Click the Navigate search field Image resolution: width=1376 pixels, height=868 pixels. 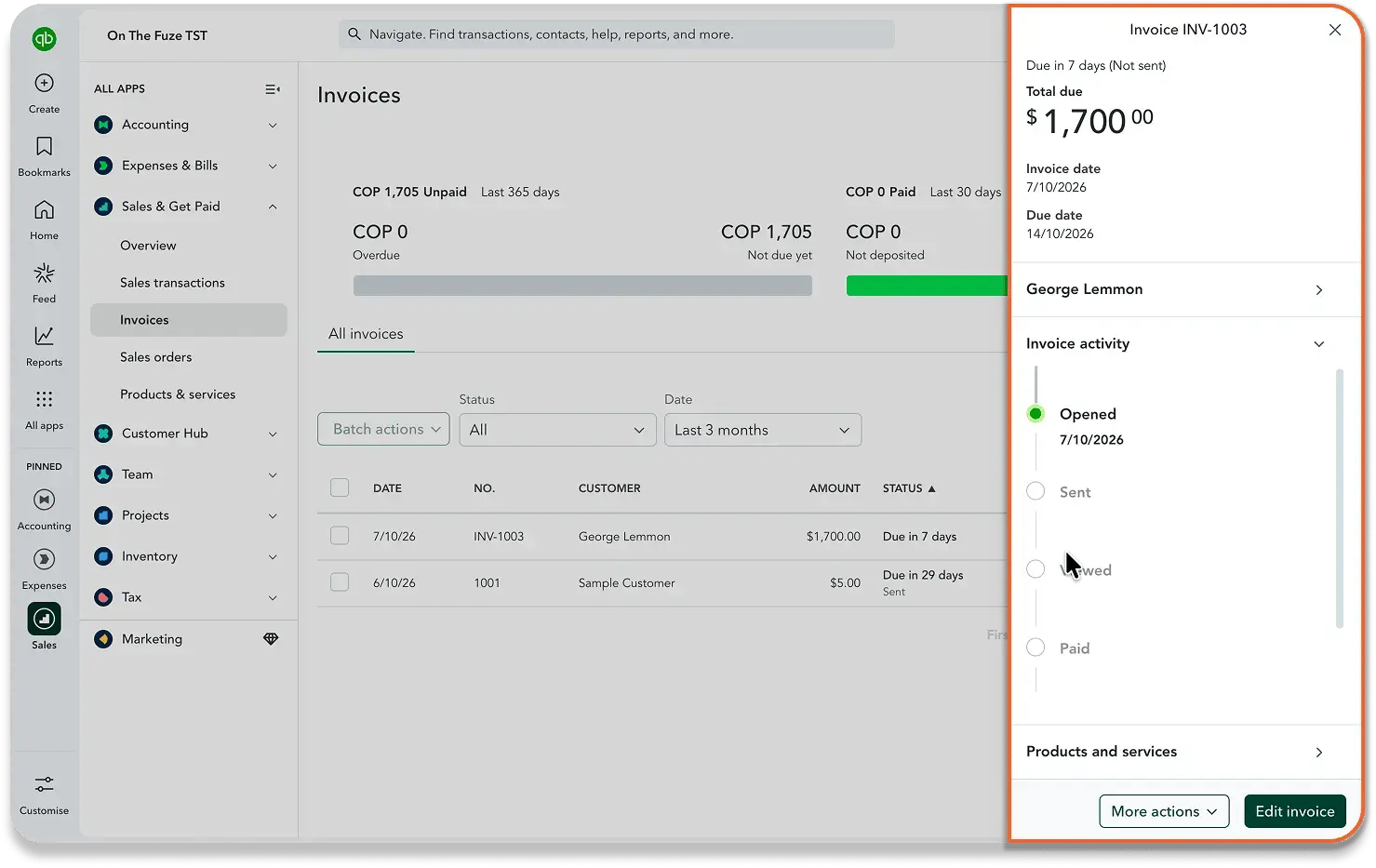point(616,34)
